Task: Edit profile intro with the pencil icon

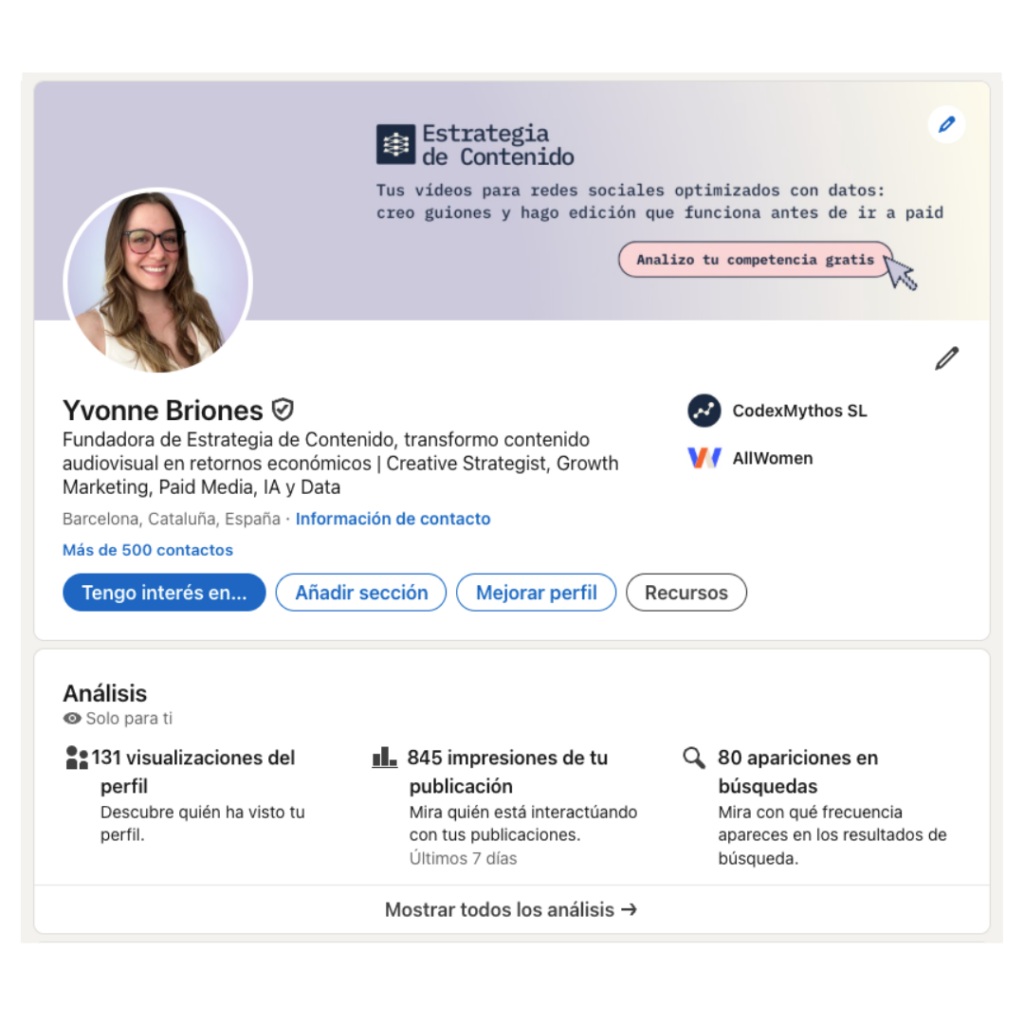Action: (x=946, y=358)
